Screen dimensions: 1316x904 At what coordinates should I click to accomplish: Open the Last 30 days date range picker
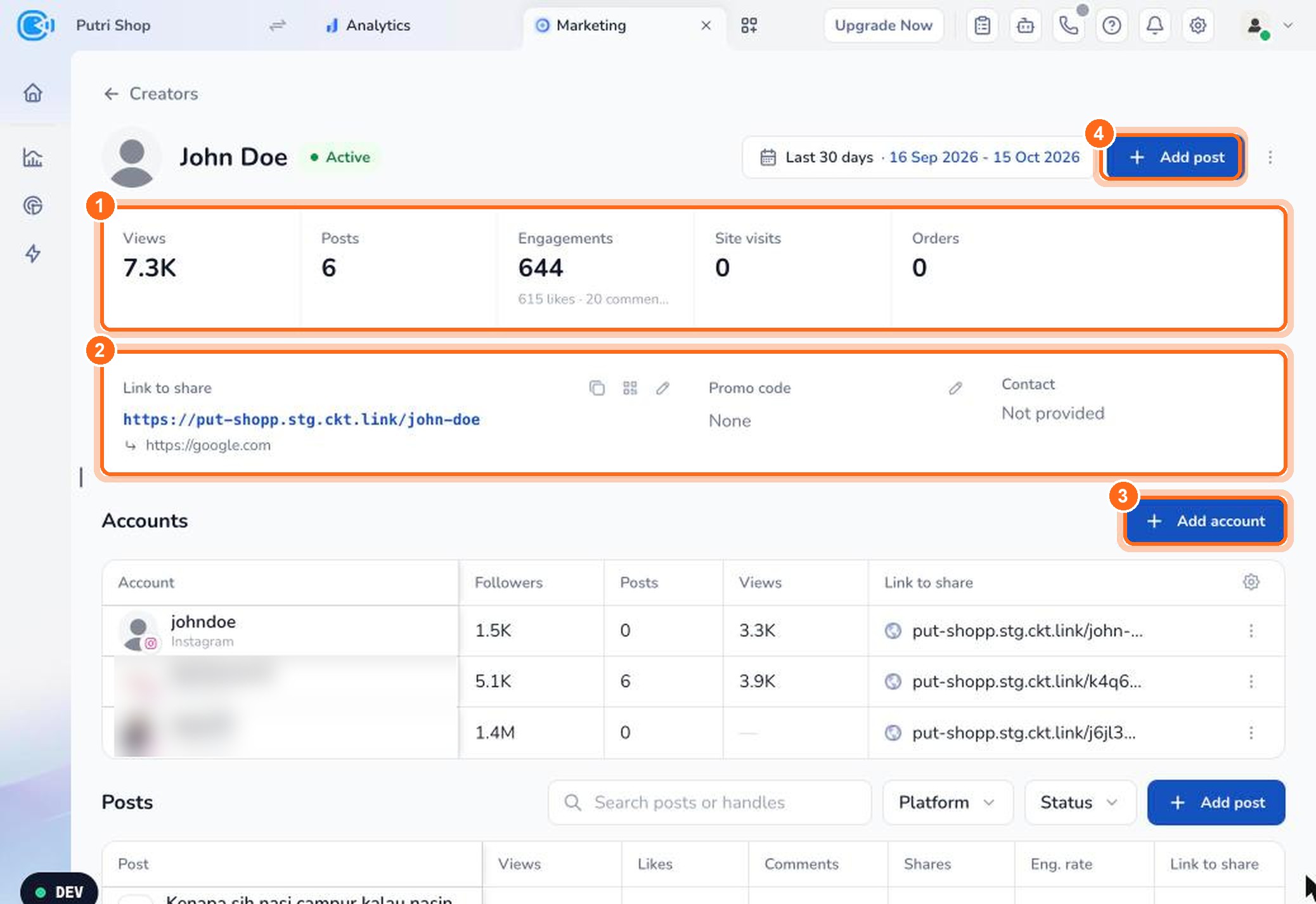(919, 157)
